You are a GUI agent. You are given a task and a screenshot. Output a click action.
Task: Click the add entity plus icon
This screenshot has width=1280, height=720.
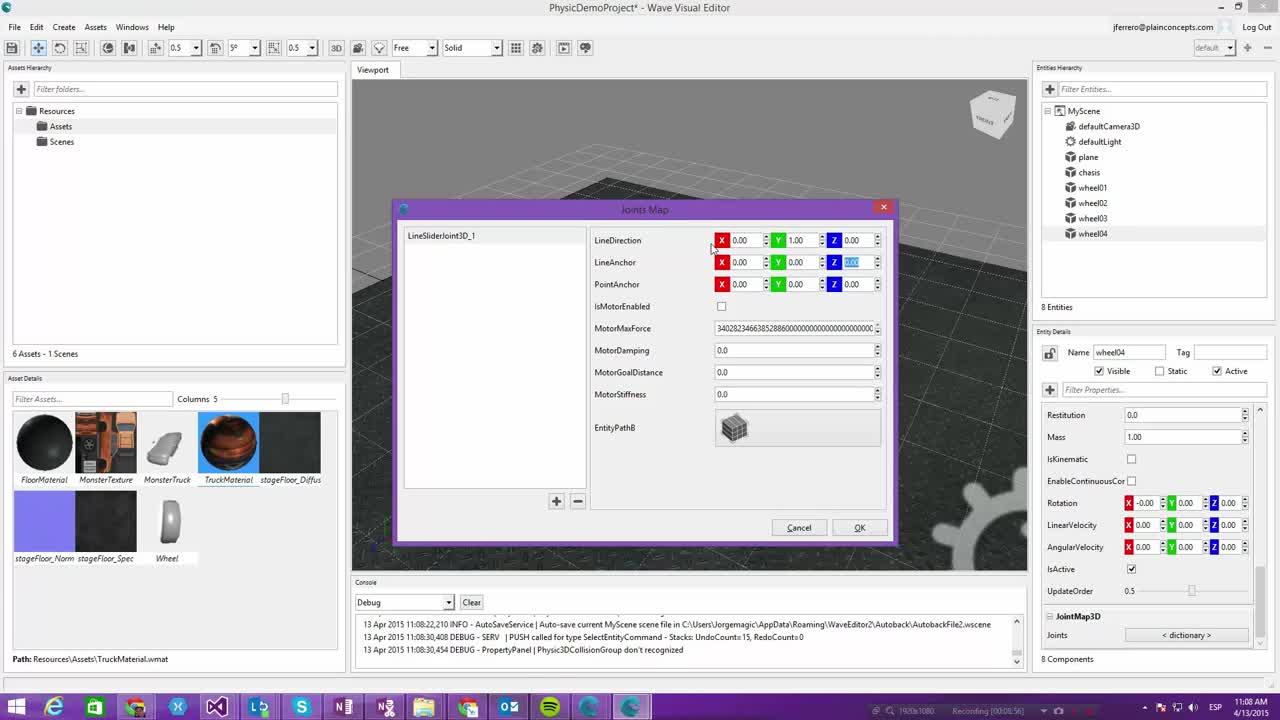(x=1049, y=89)
